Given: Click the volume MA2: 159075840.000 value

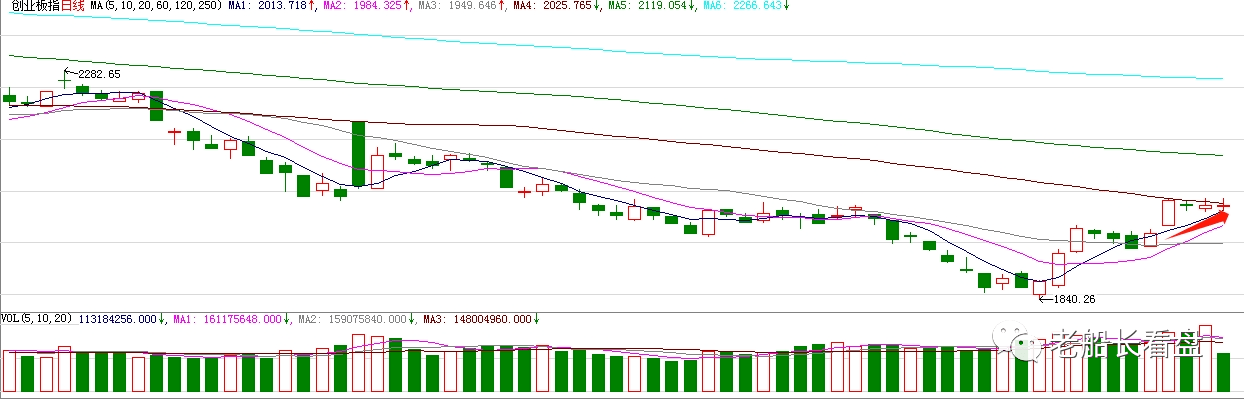Looking at the screenshot, I should 352,320.
